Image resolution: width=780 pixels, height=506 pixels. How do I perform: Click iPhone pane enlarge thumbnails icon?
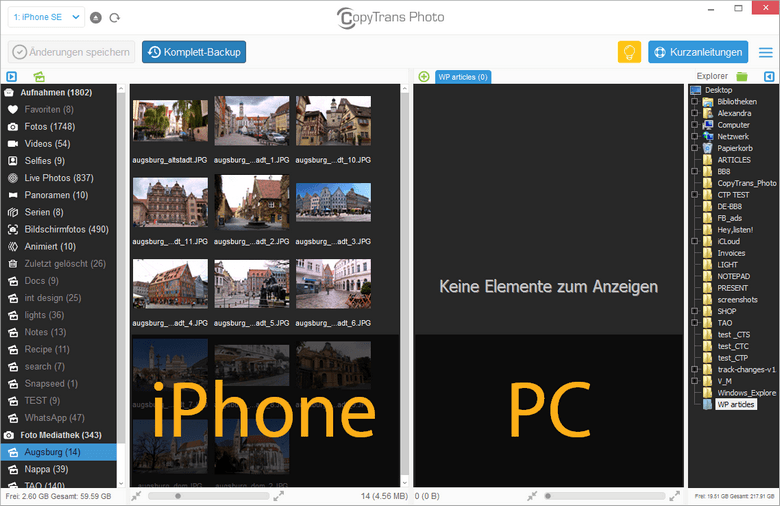tap(279, 496)
